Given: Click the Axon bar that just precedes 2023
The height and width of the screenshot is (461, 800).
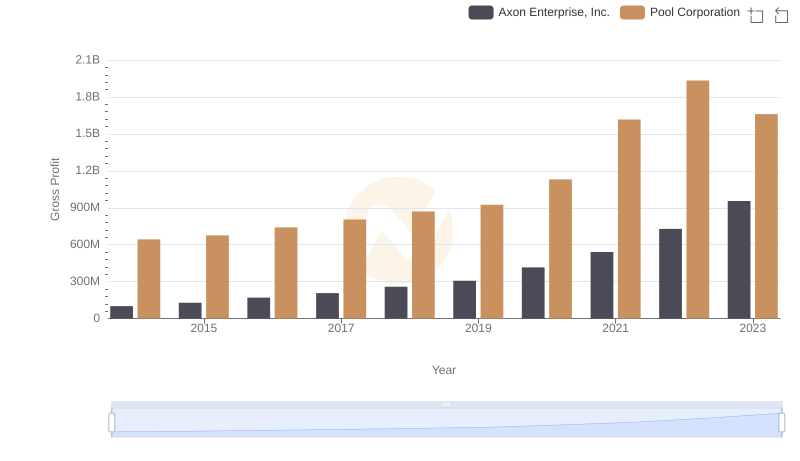Looking at the screenshot, I should 670,274.
